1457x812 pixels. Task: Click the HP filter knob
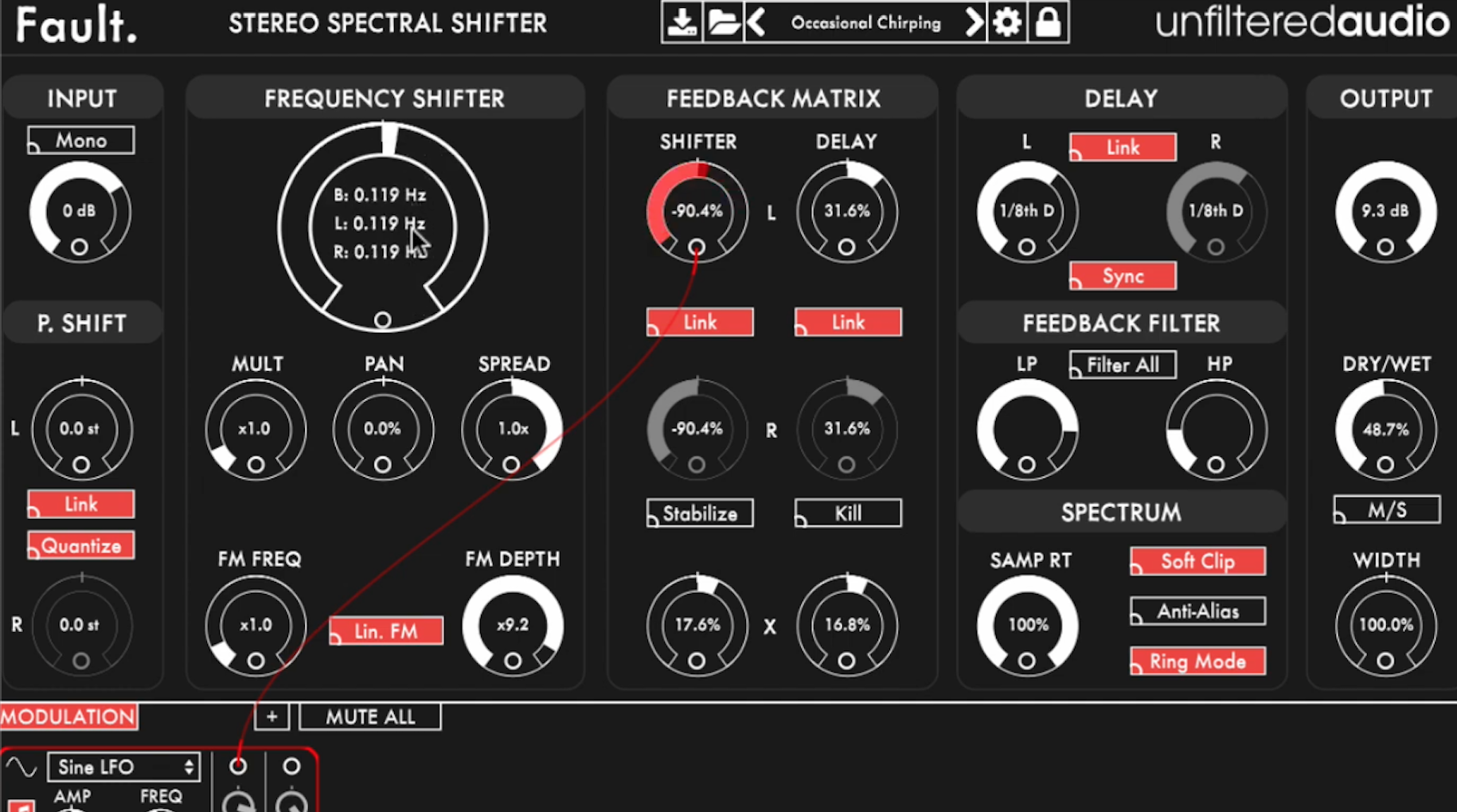[x=1216, y=429]
